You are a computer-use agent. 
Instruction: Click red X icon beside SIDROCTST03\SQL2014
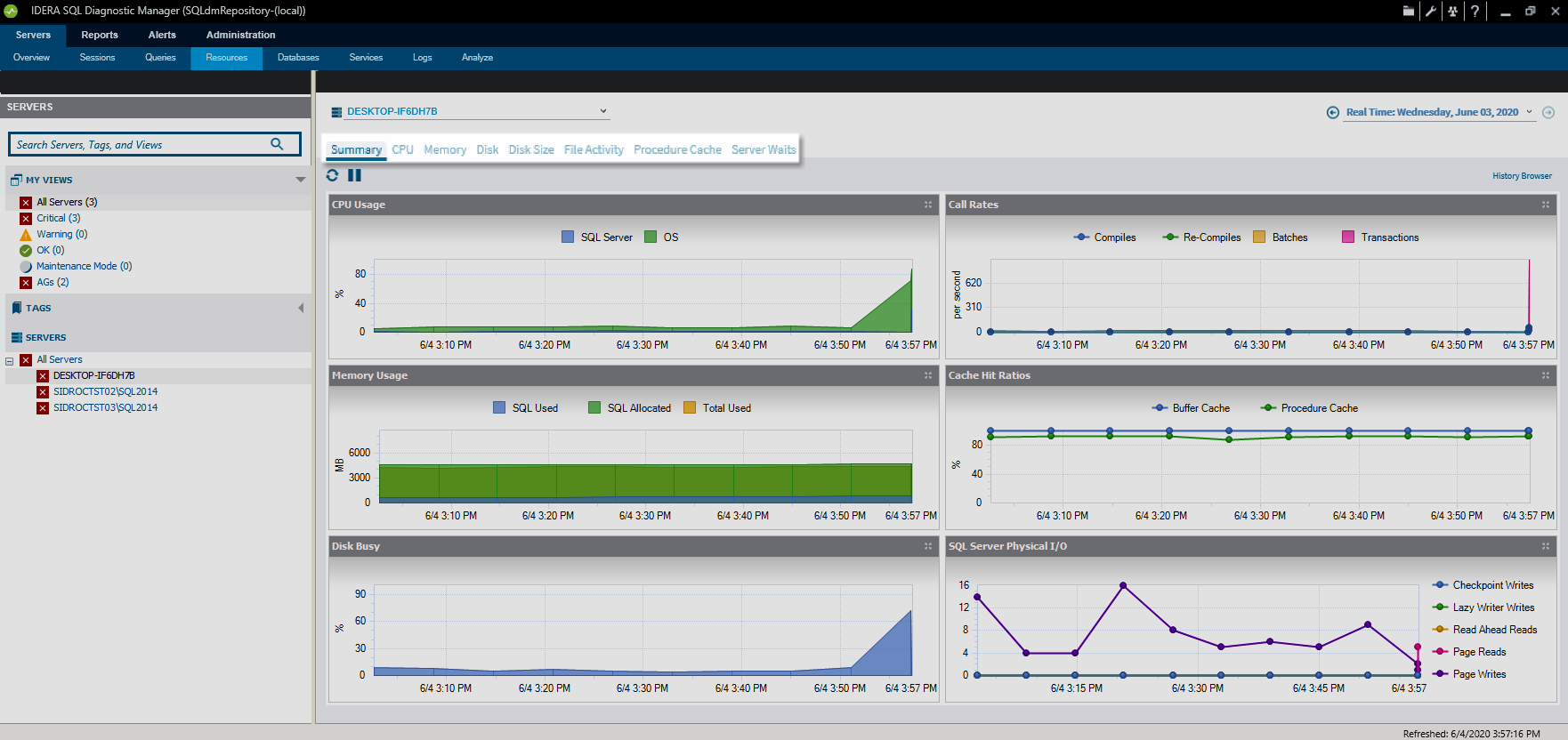coord(43,408)
